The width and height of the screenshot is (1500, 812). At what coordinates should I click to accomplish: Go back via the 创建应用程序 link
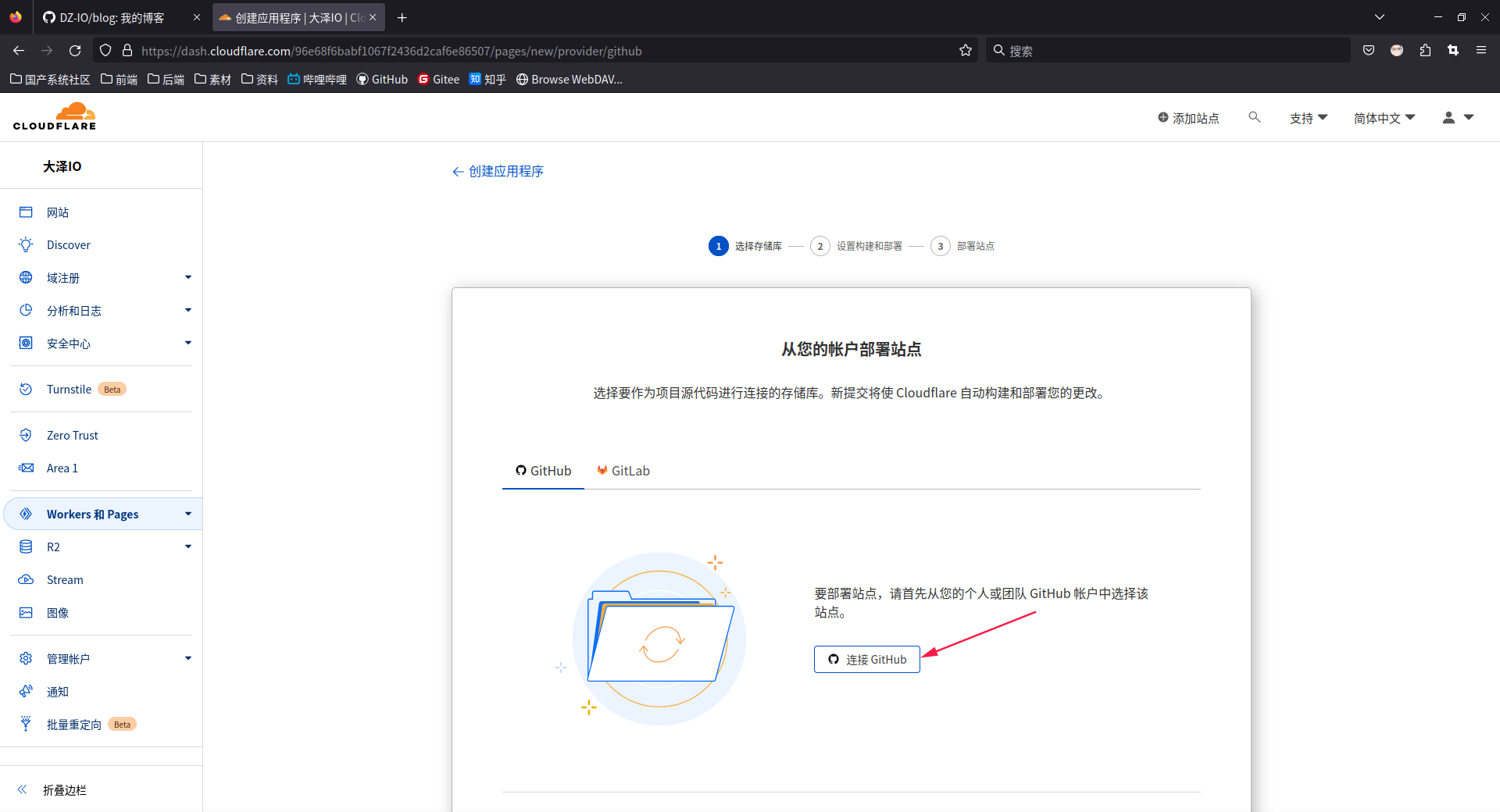[x=497, y=171]
